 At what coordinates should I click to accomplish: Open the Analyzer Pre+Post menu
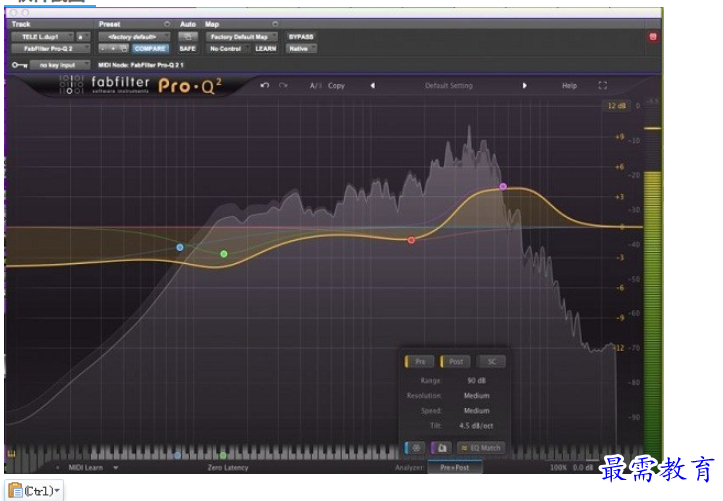[455, 467]
